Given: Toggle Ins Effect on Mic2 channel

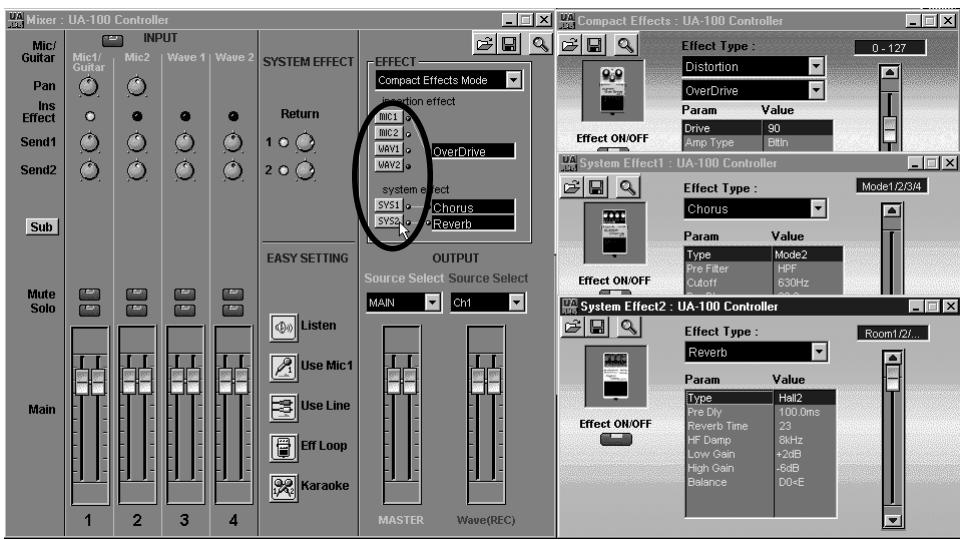Looking at the screenshot, I should point(137,116).
